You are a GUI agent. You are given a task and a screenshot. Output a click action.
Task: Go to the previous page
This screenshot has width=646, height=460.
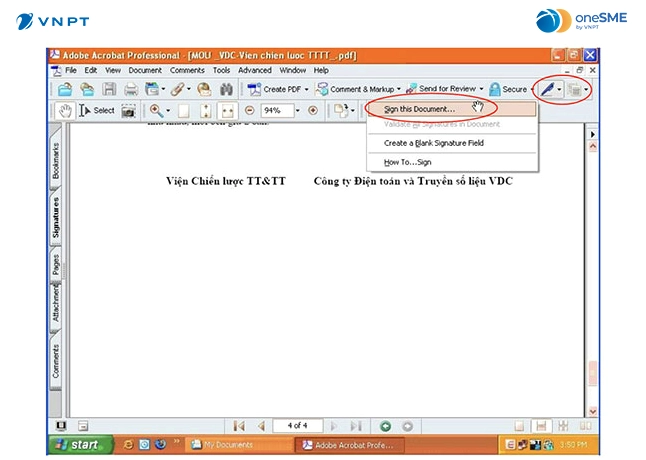click(x=261, y=426)
